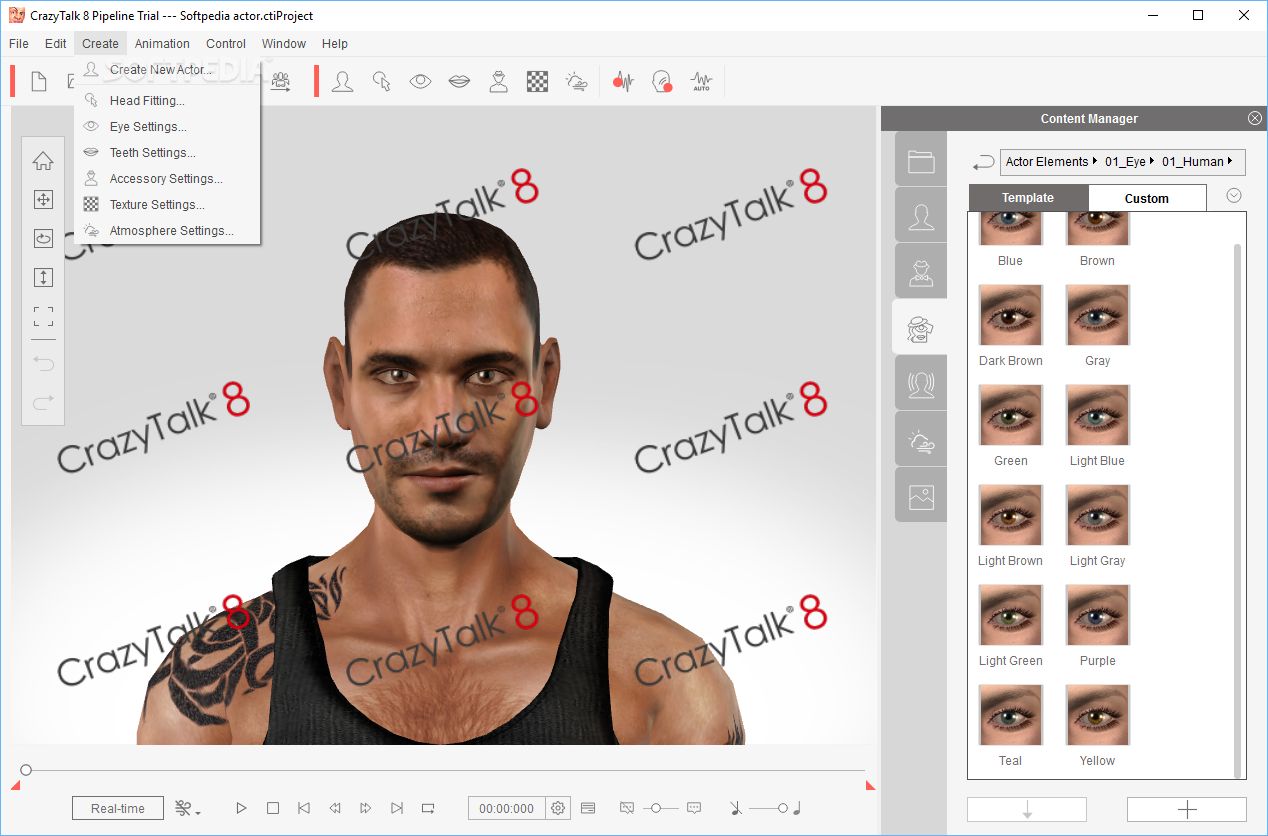This screenshot has height=836, width=1268.
Task: Click the Auto motion waveform icon
Action: [x=701, y=81]
